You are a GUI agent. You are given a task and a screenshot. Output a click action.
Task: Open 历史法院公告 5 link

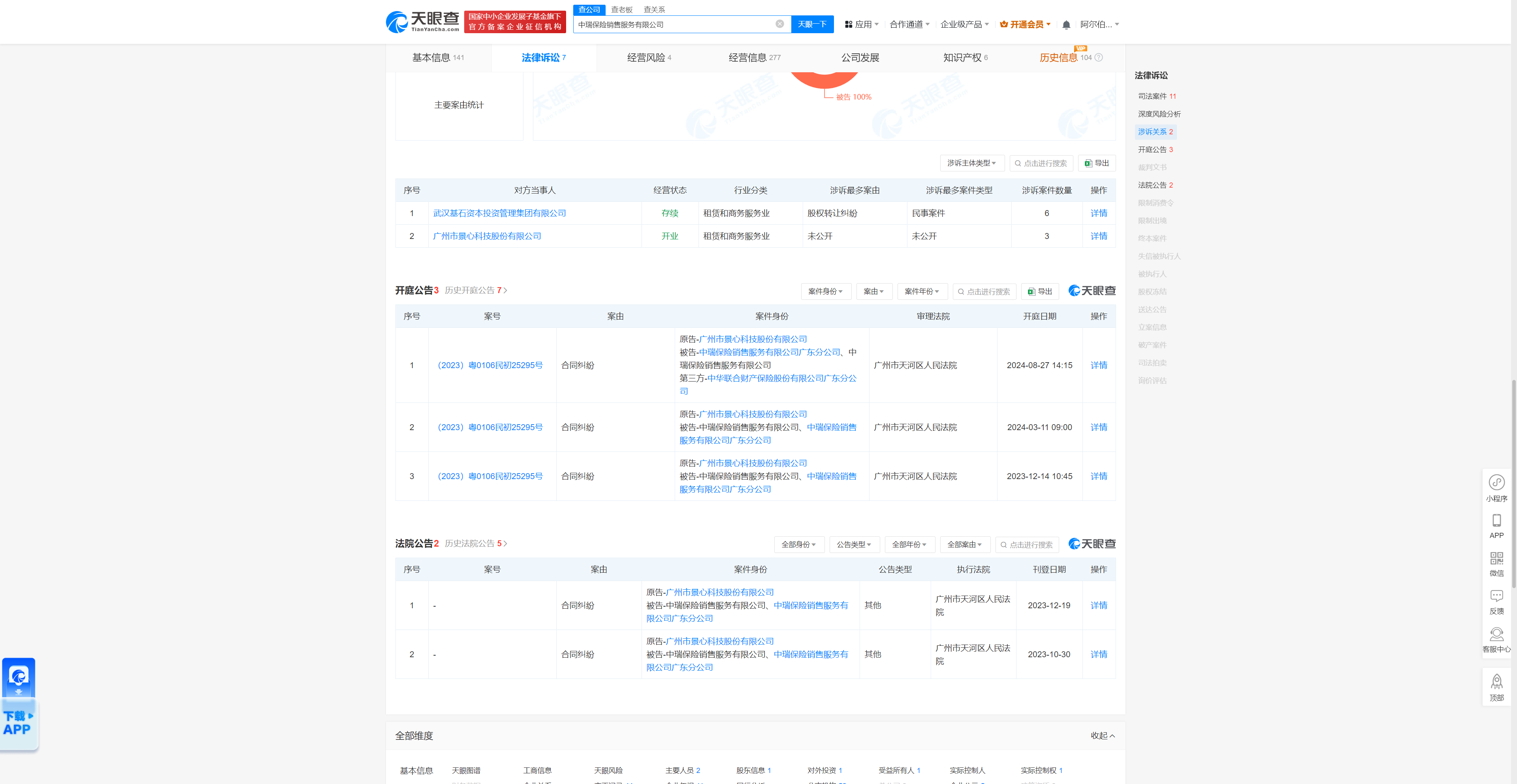pos(475,543)
